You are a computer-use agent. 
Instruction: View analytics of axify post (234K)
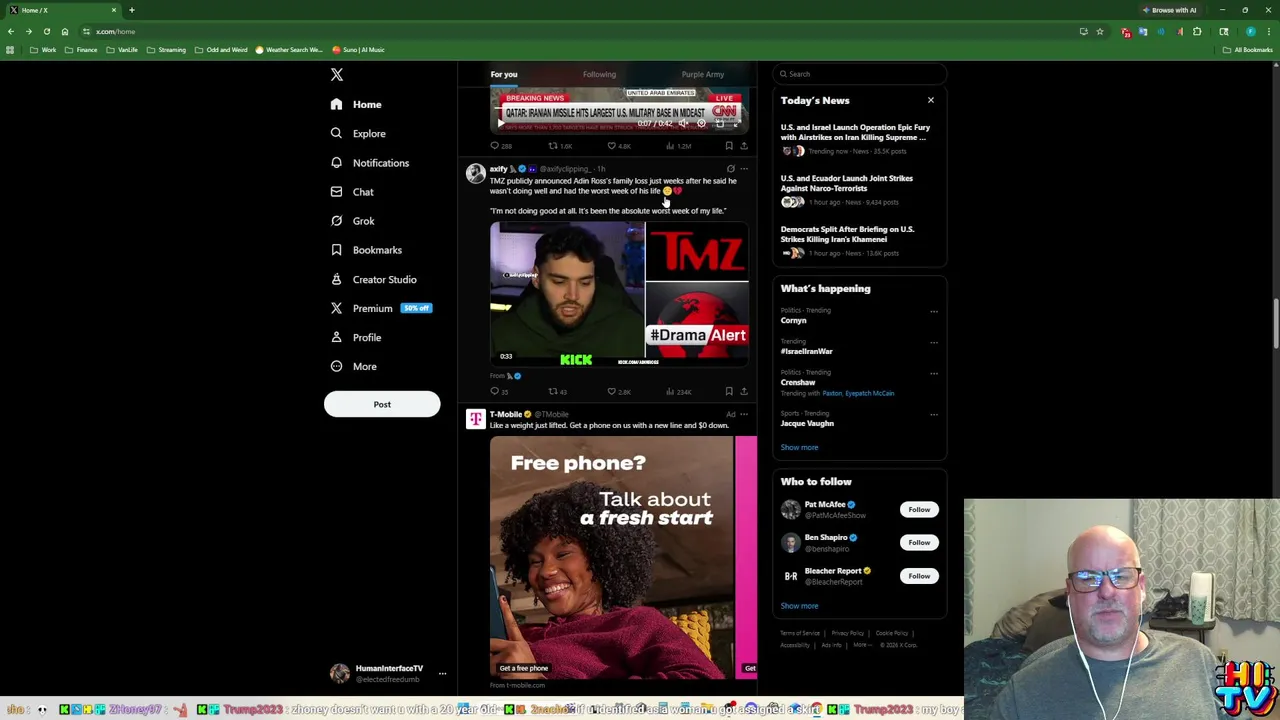coord(678,391)
